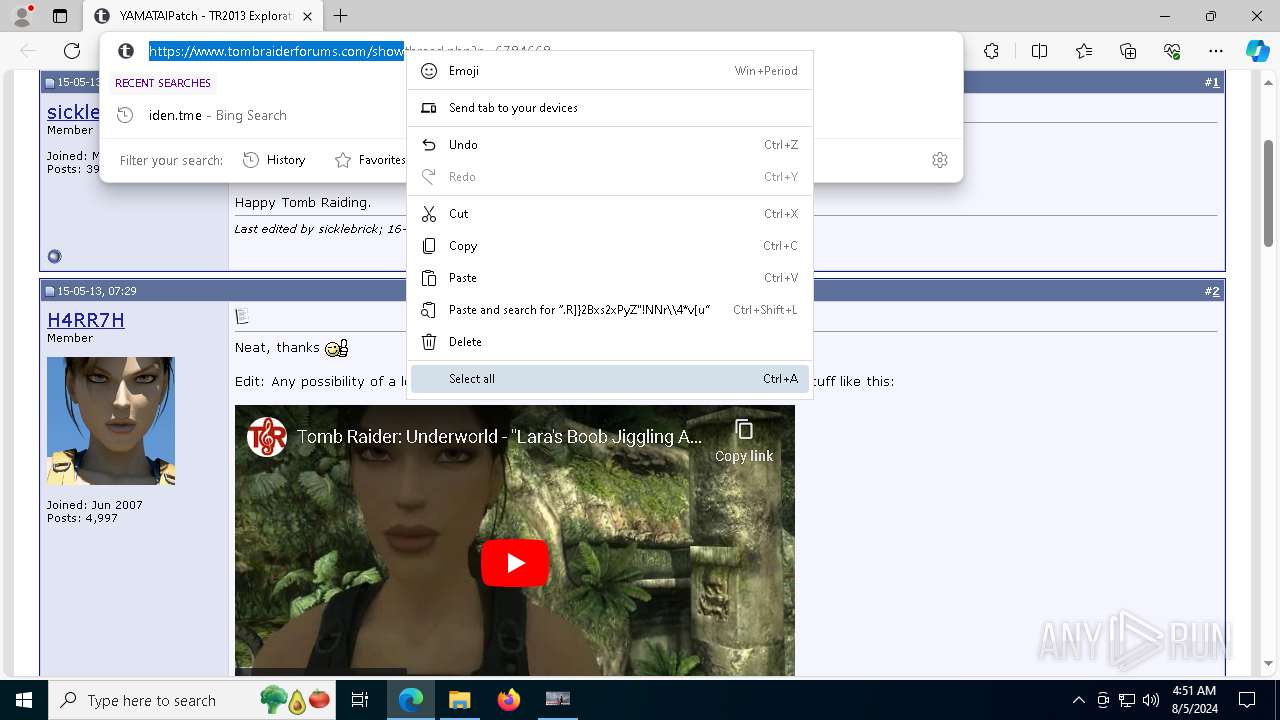
Task: Open the network tray icon
Action: coord(1127,700)
